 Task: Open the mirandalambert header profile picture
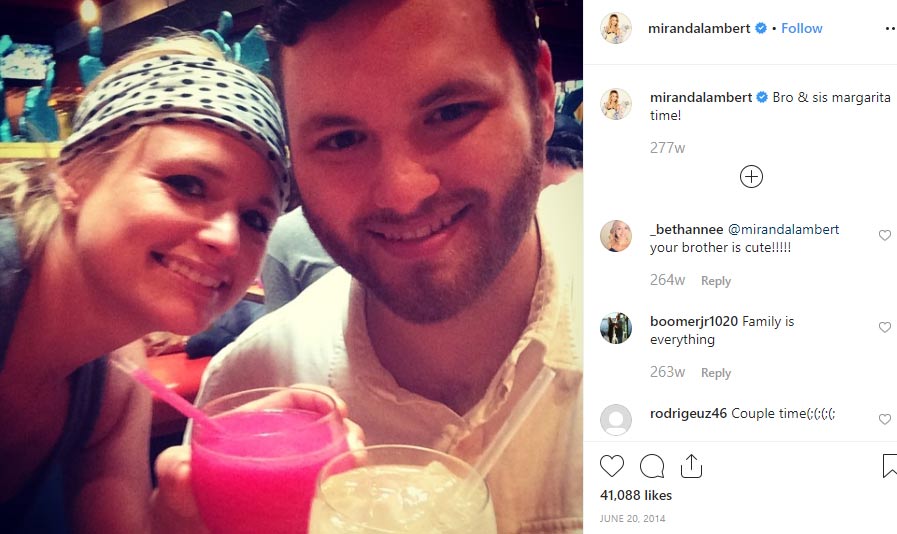616,27
